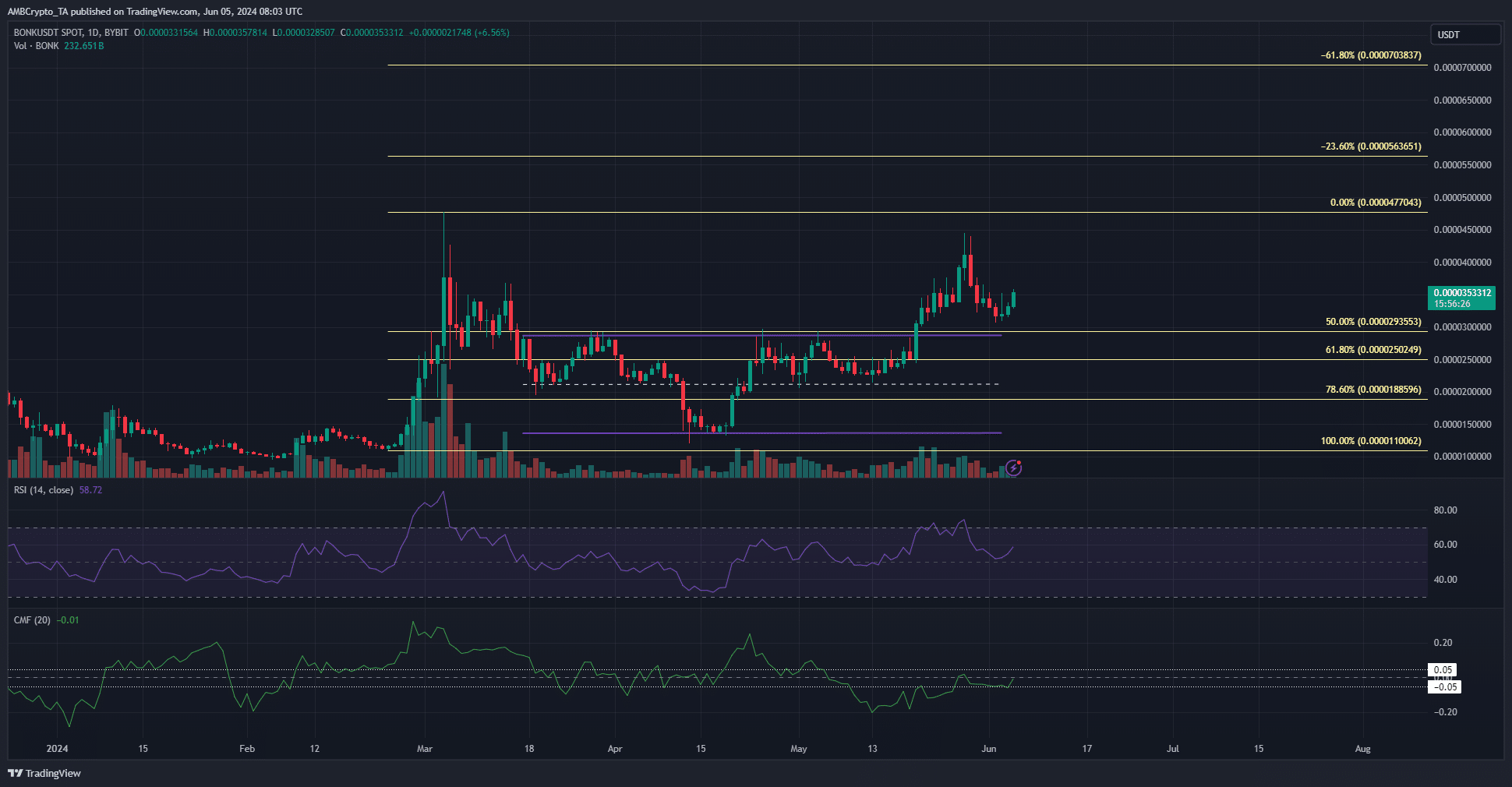
Task: Click the Apr date on the time axis
Action: click(x=615, y=749)
